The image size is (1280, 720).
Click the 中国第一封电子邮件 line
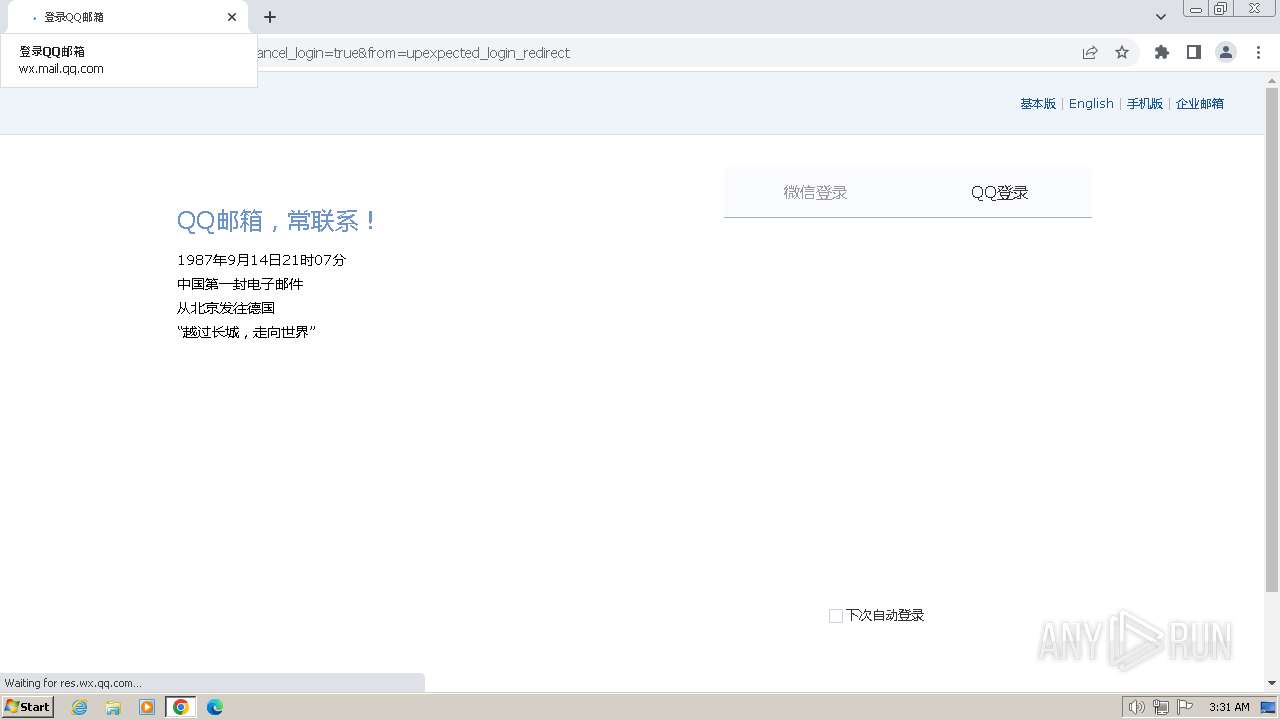coord(240,284)
